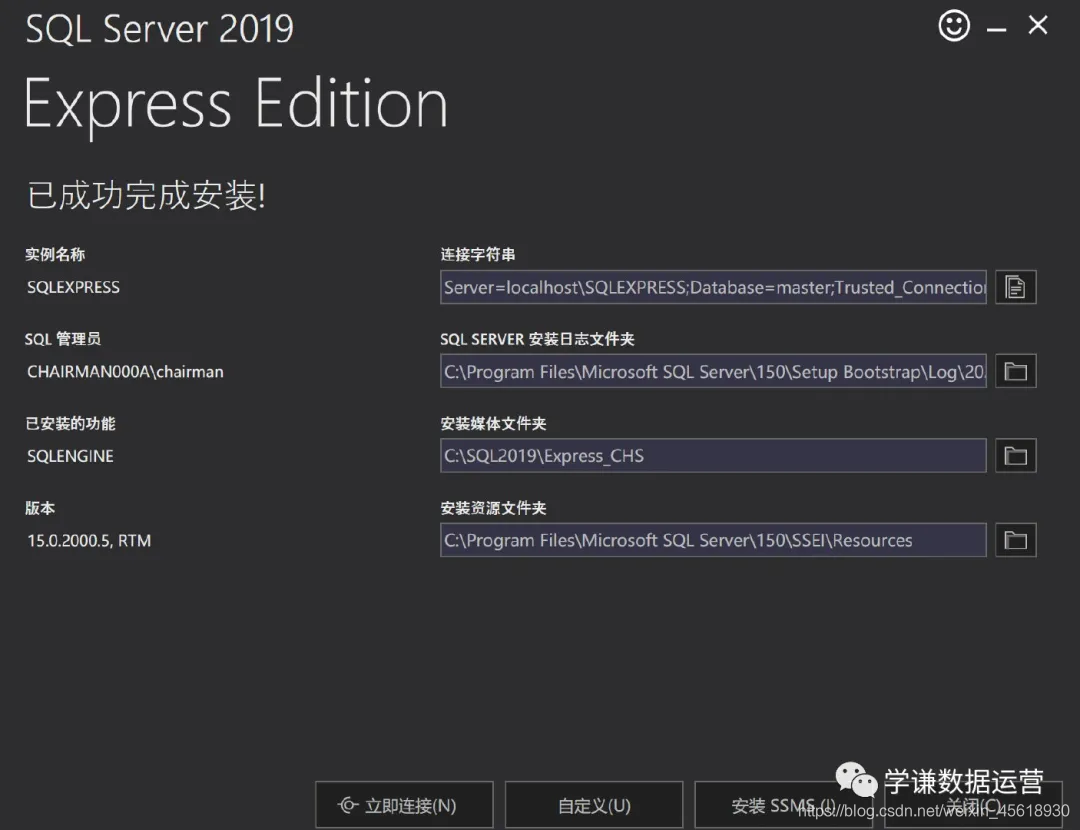This screenshot has height=830, width=1080.
Task: Click the 版本 label
Action: tap(40, 508)
